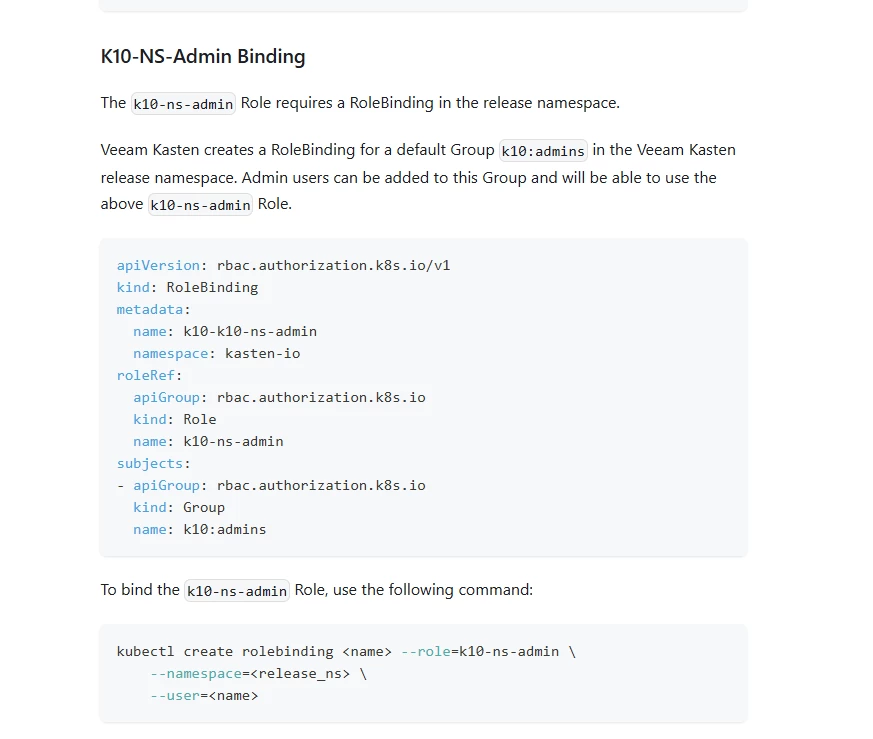873x739 pixels.
Task: Click the subjects key in YAML
Action: [x=150, y=463]
